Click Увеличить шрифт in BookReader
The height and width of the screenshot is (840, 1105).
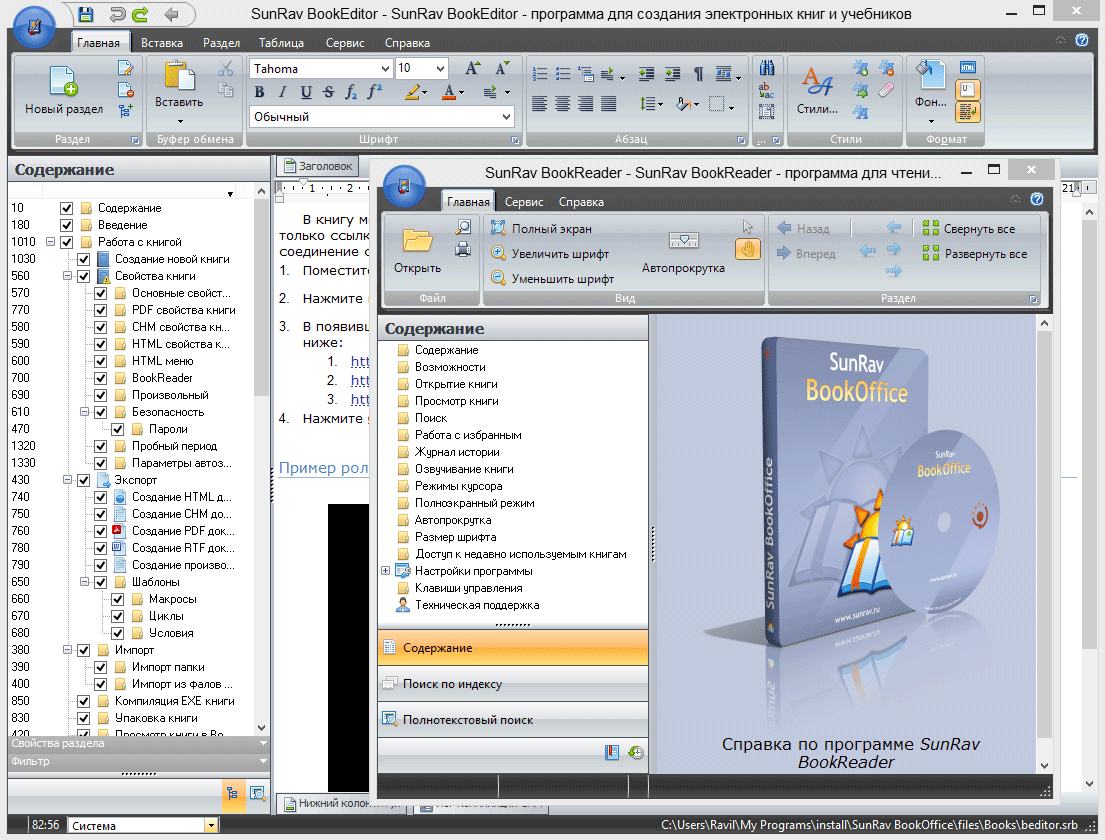point(550,254)
